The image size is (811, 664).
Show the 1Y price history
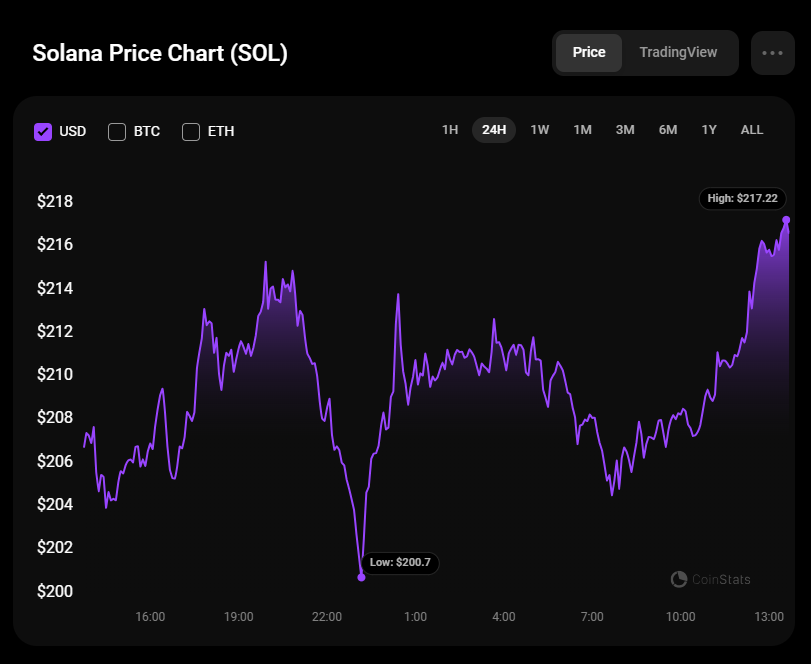[709, 130]
